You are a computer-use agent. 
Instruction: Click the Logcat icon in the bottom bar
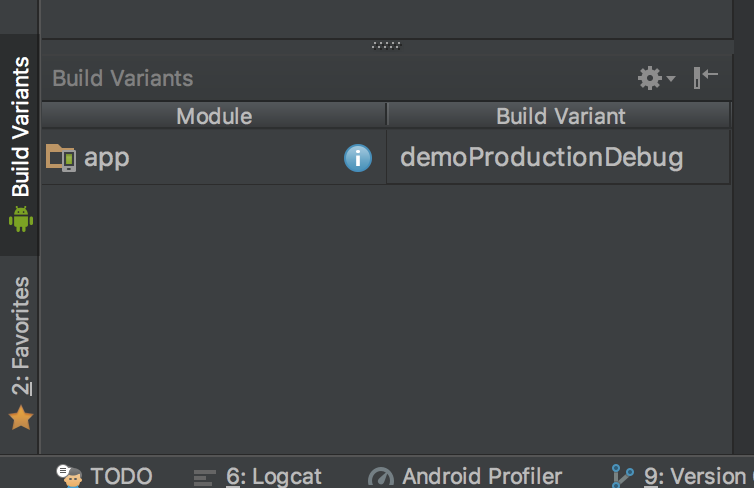click(x=205, y=477)
